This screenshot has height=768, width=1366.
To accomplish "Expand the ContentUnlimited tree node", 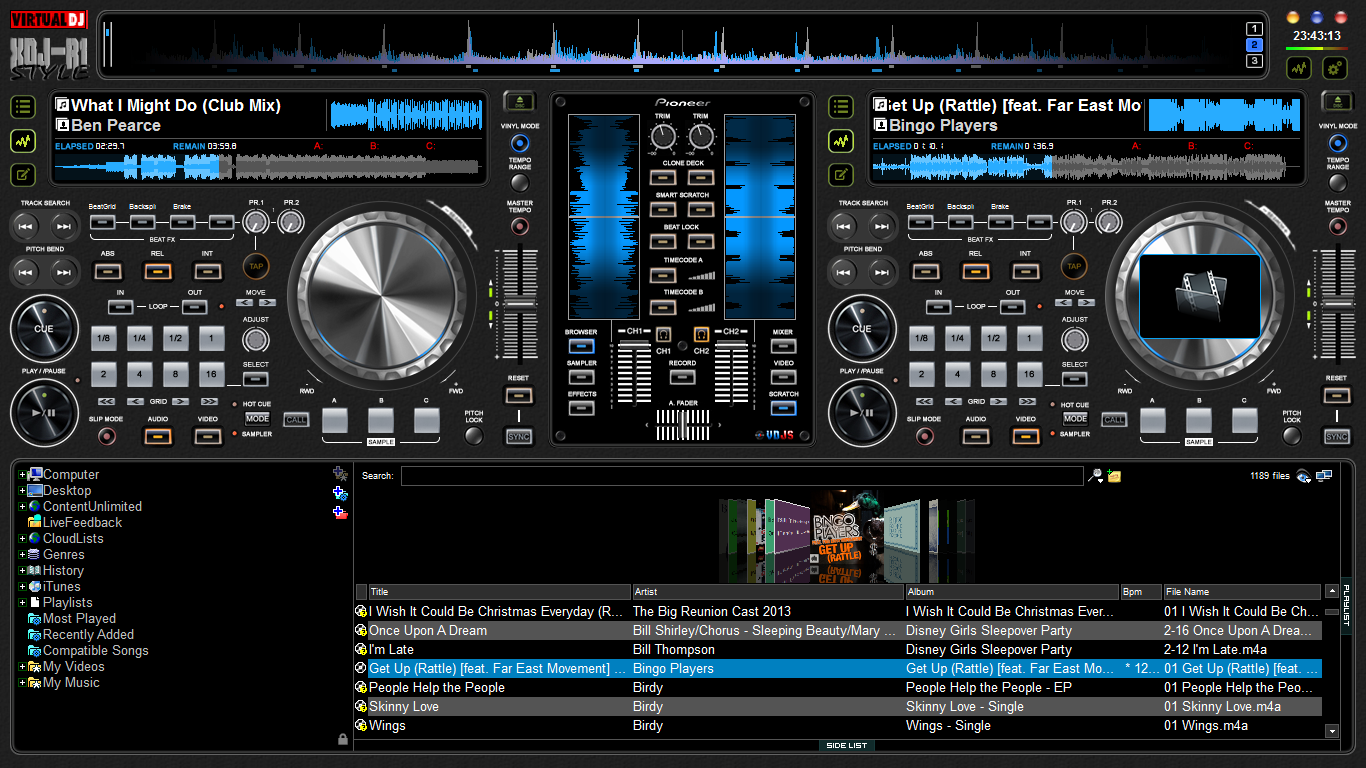I will pyautogui.click(x=22, y=507).
